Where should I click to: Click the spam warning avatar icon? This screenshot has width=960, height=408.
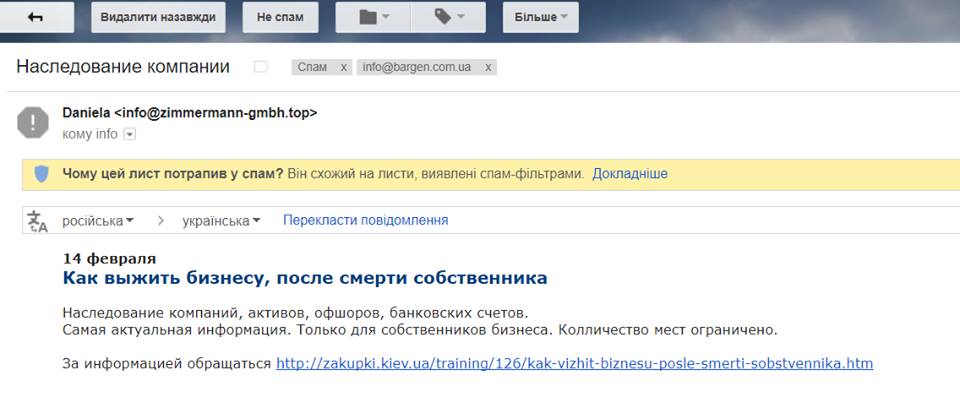(x=33, y=122)
